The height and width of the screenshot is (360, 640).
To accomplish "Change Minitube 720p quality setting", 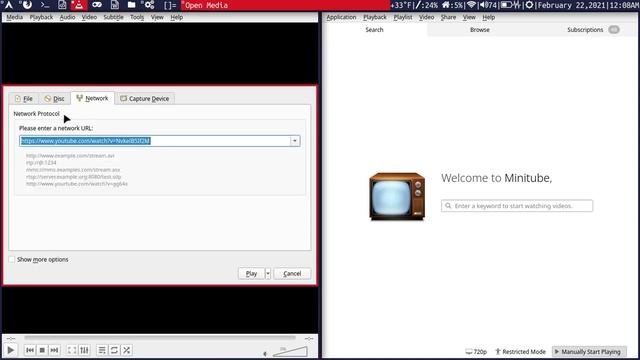I will coord(476,351).
